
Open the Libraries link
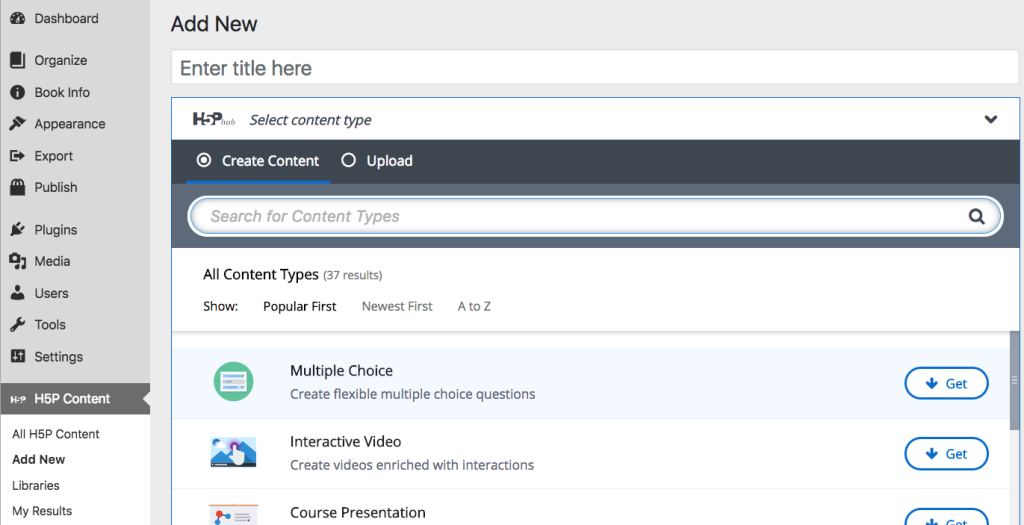tap(35, 486)
